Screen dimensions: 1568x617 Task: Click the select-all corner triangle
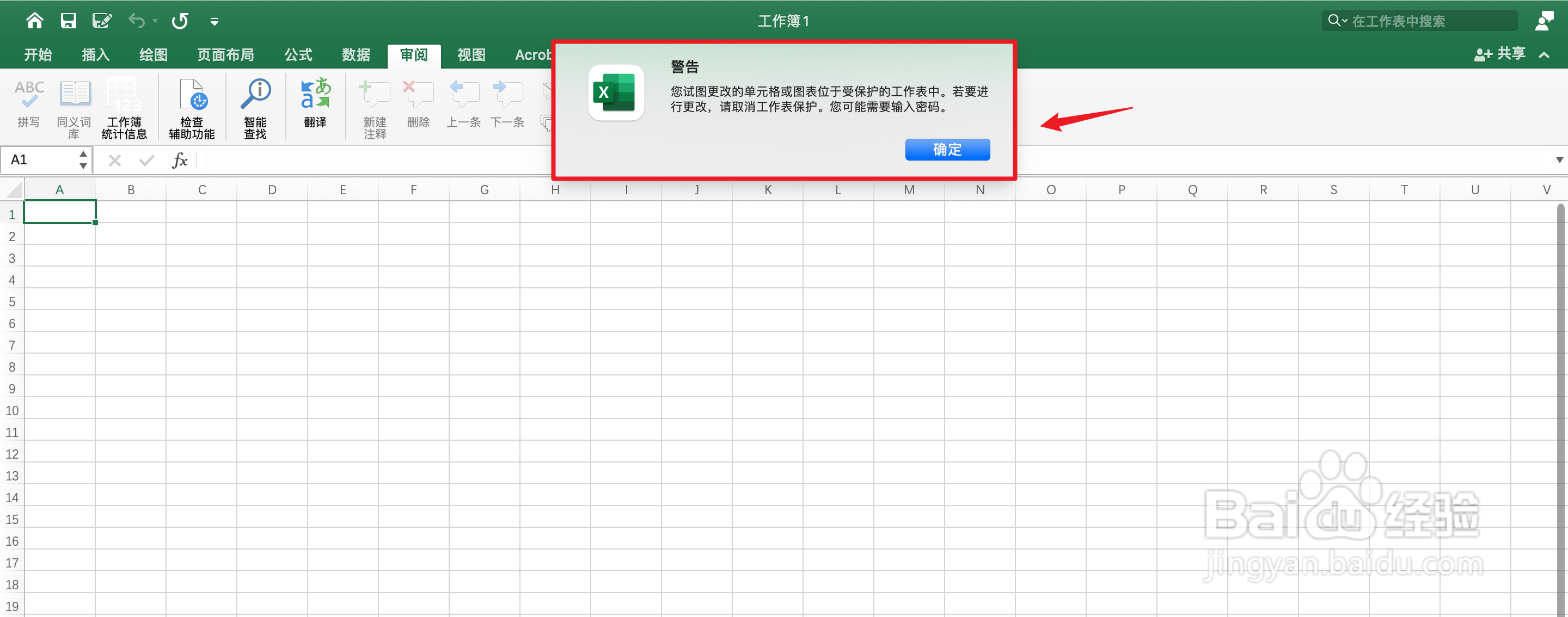(x=13, y=190)
